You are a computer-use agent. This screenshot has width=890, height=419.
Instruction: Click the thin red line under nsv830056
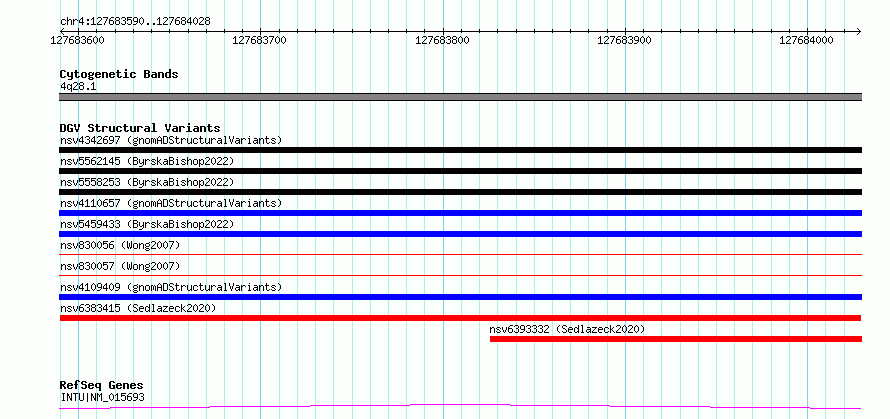click(460, 254)
